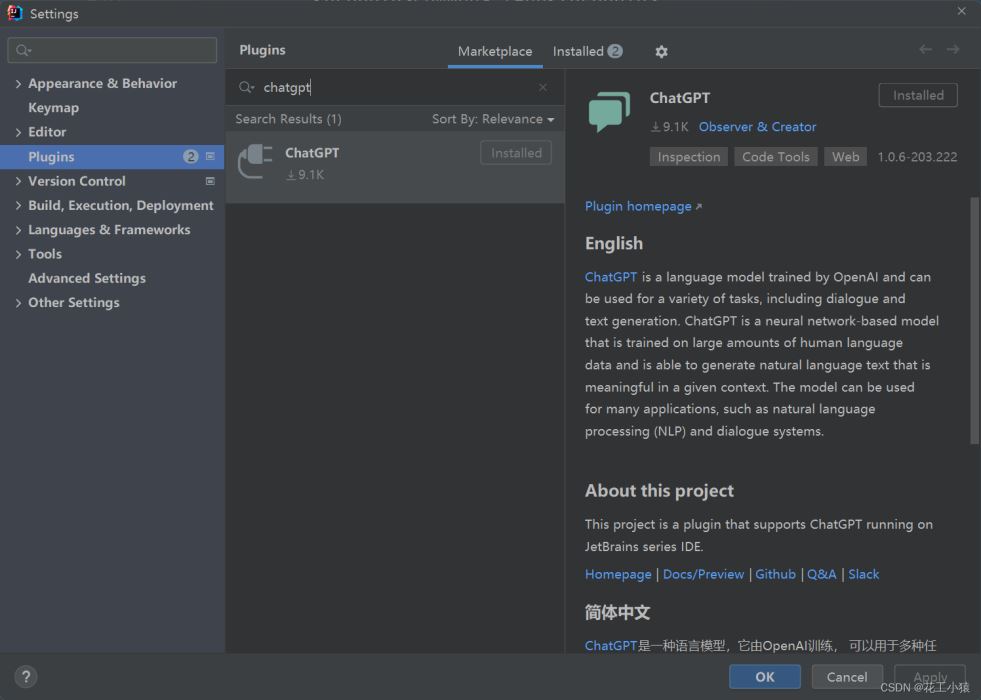Open the Github link
981x700 pixels.
(775, 574)
